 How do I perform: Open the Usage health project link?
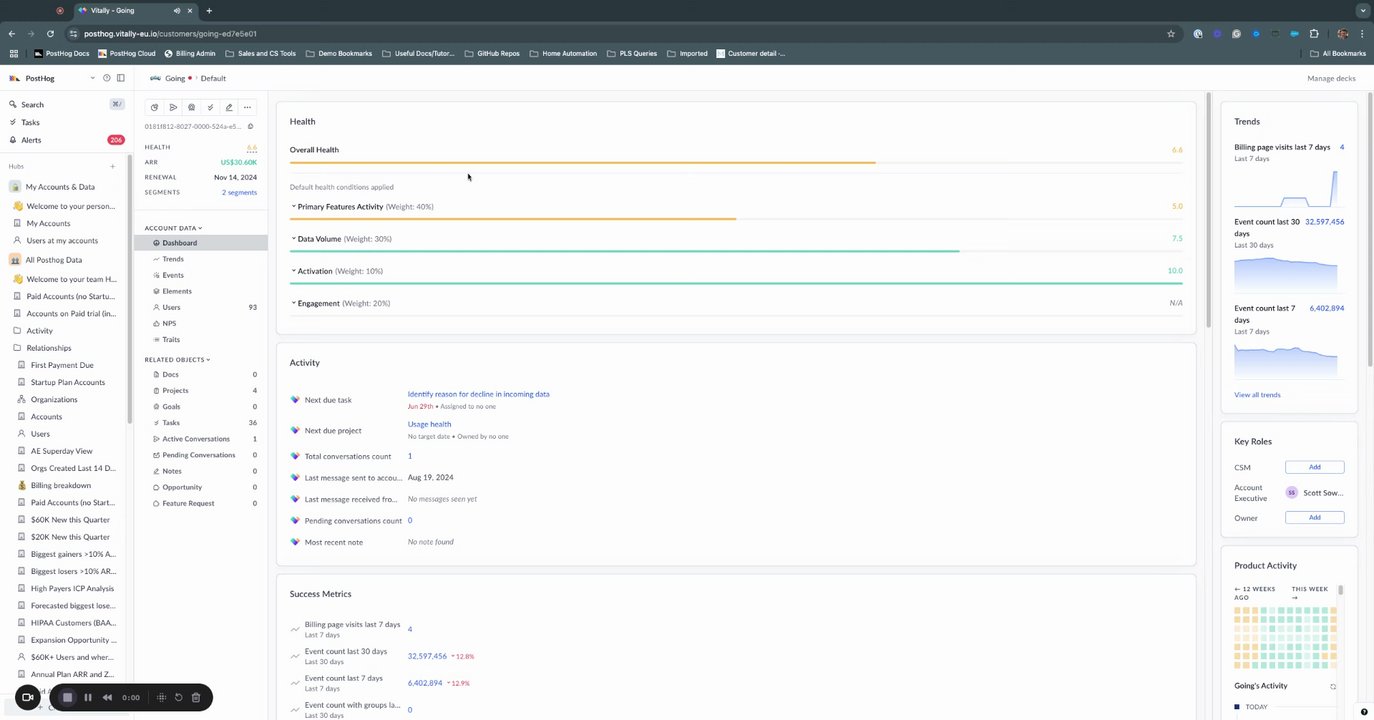[x=429, y=424]
